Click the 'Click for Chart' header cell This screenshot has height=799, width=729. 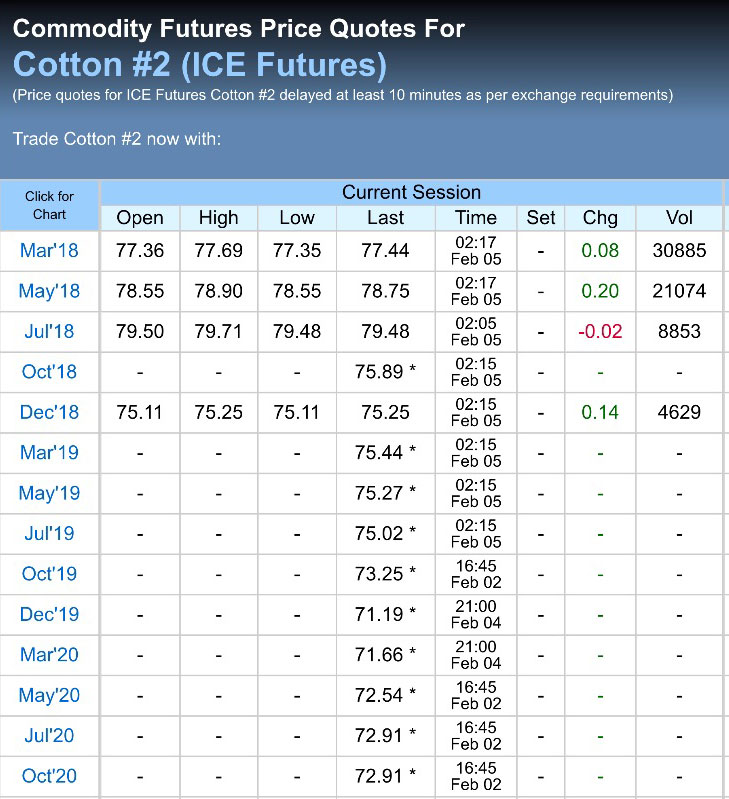(49, 205)
